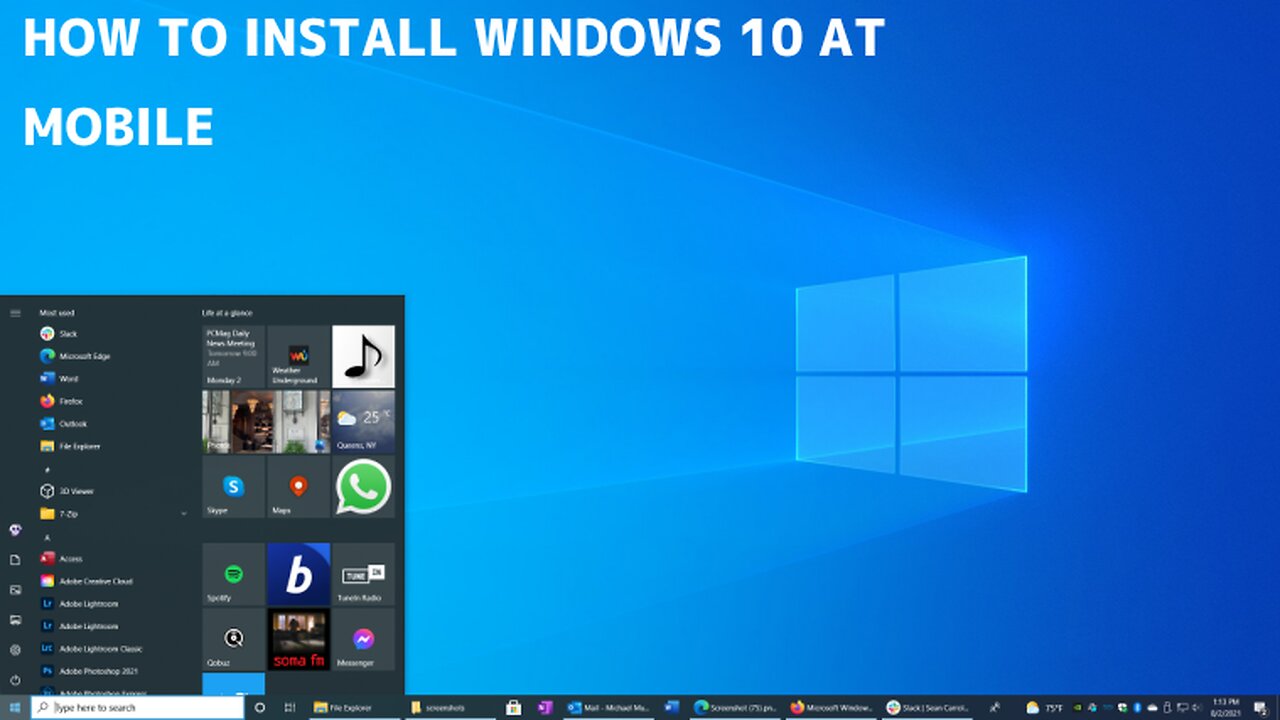This screenshot has width=1280, height=720.
Task: Open the Queens, NY weather tile
Action: (363, 421)
